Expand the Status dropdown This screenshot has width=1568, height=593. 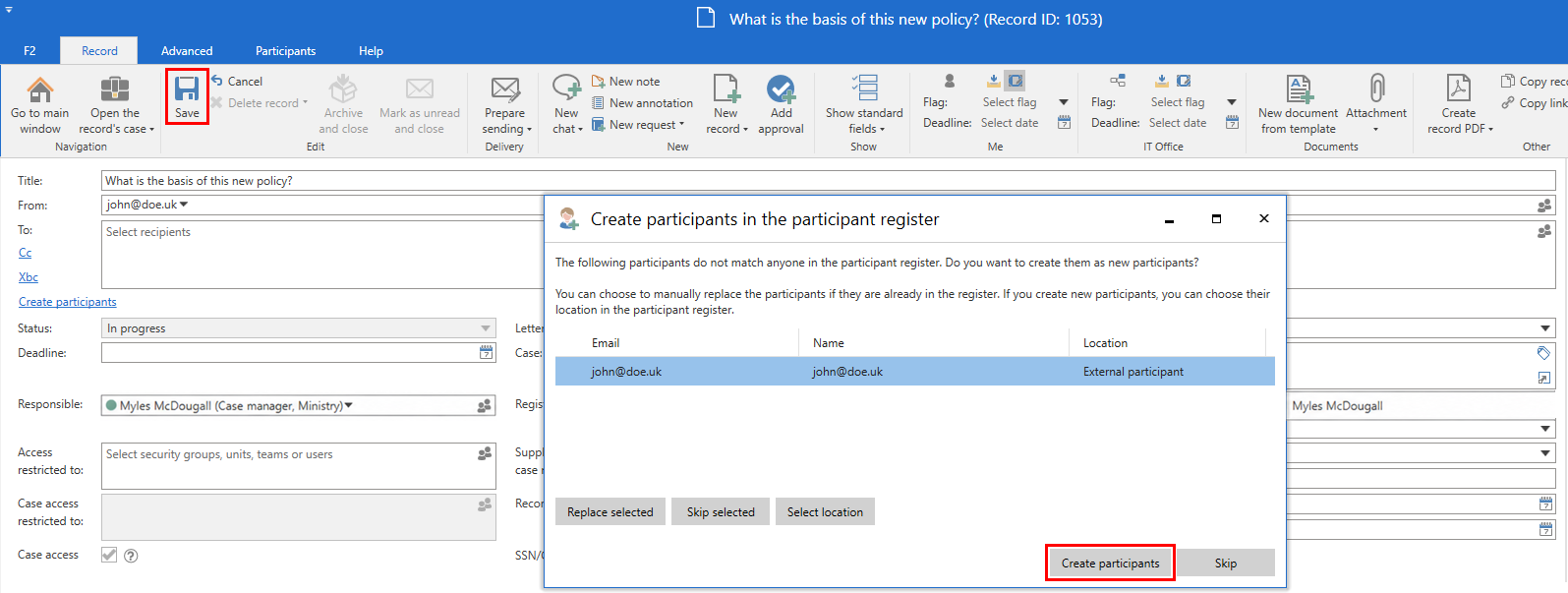click(x=486, y=328)
